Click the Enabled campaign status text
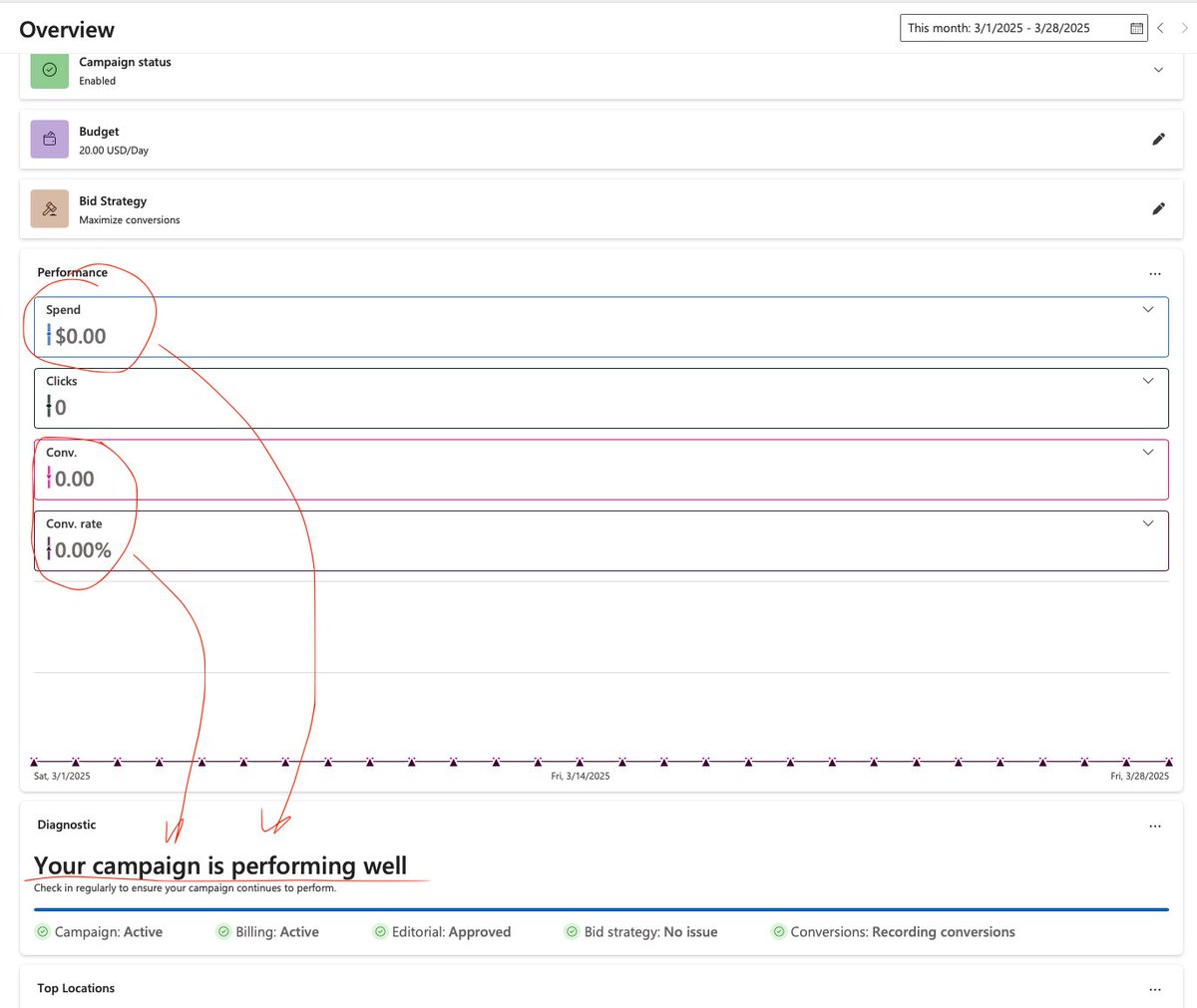Viewport: 1197px width, 1008px height. (98, 81)
